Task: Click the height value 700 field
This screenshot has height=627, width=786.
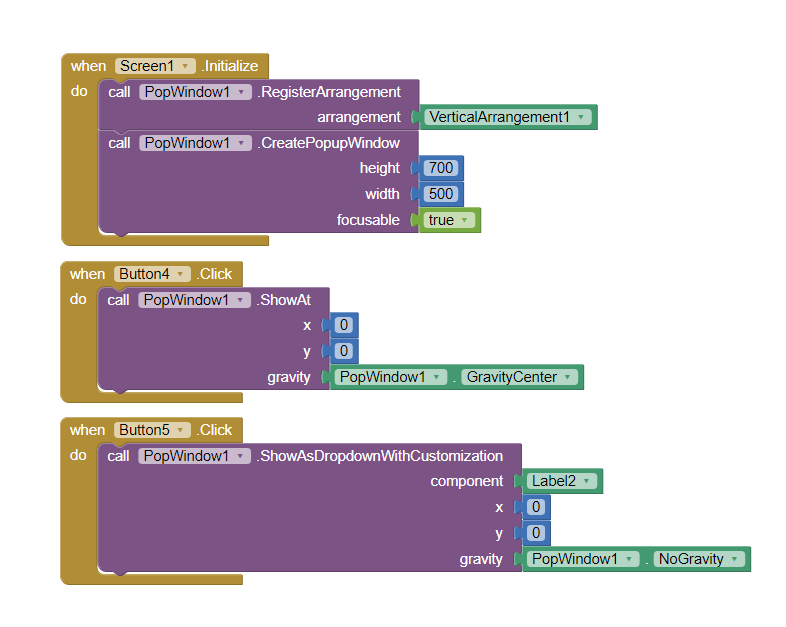Action: coord(441,168)
